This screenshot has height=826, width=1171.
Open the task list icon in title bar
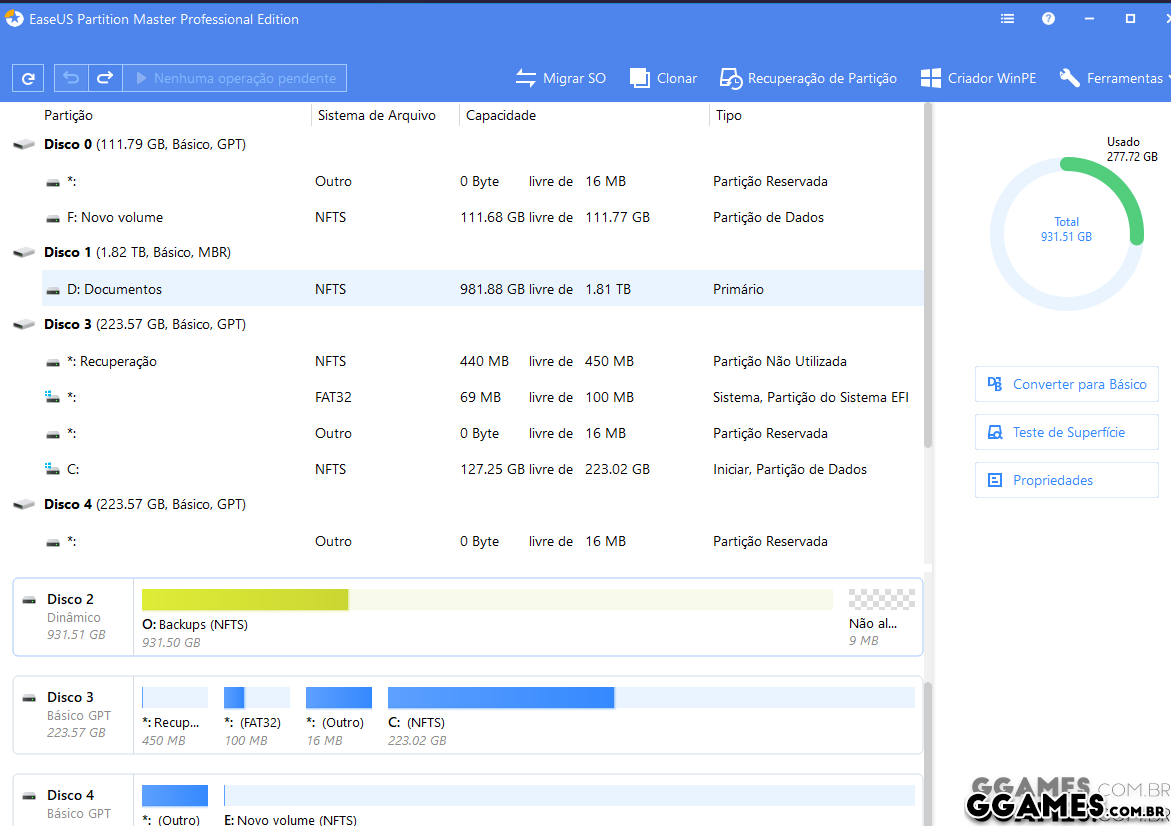coord(1007,19)
